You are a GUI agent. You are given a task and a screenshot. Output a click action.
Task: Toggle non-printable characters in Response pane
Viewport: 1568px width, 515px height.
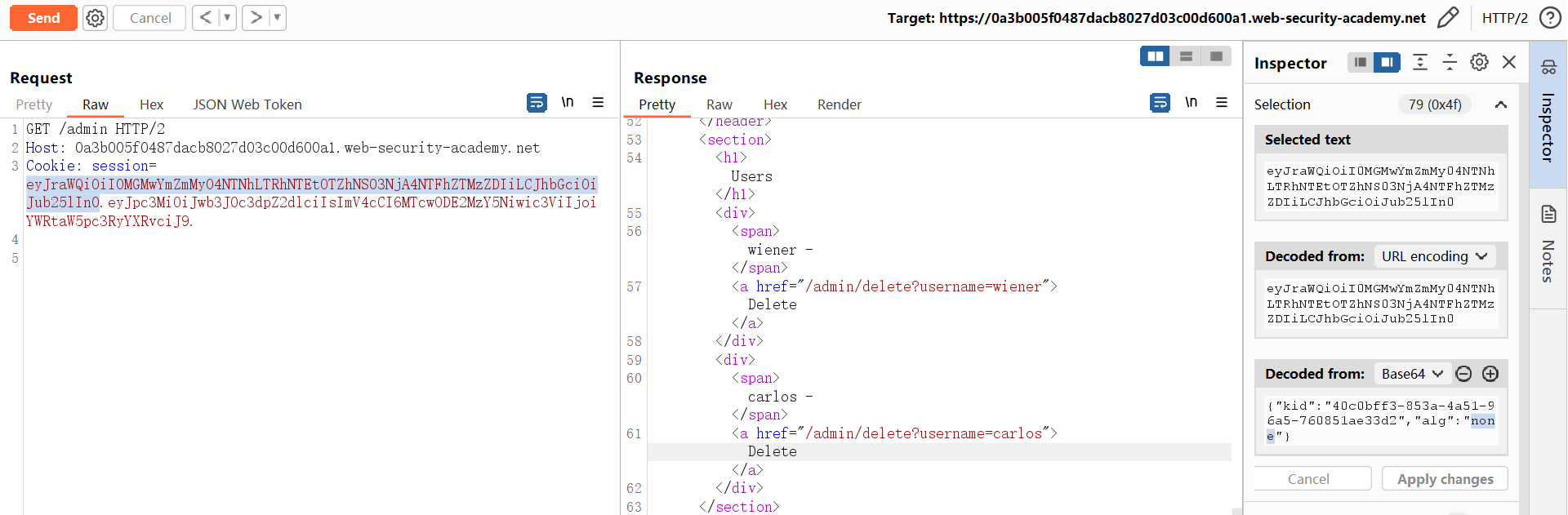point(1191,103)
